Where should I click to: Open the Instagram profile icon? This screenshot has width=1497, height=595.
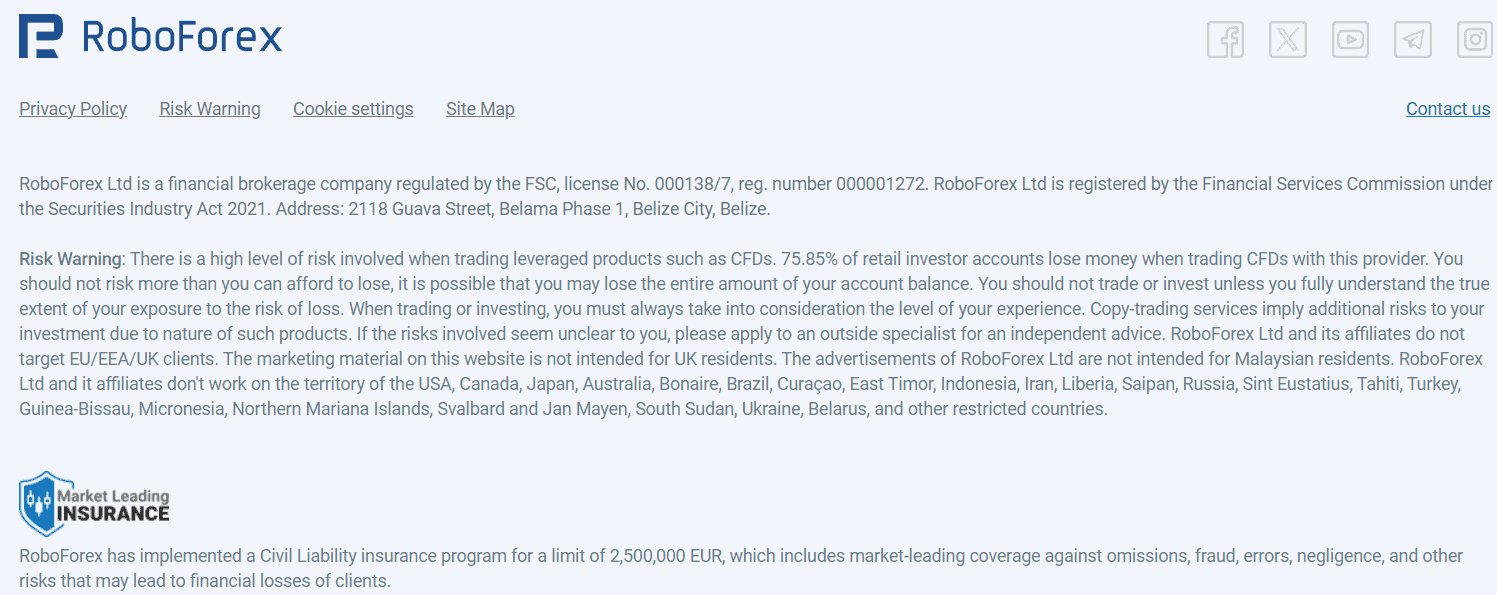click(1474, 39)
